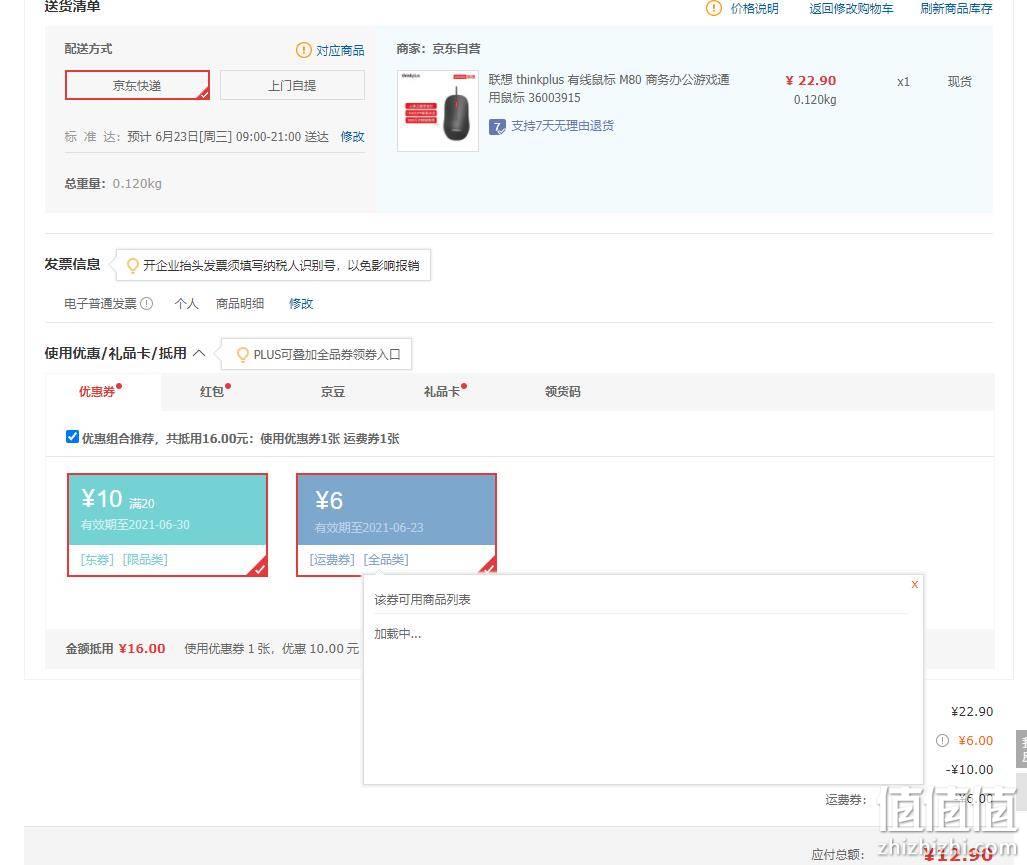Go back via 返回修改购物车 link
The image size is (1027, 865).
(851, 9)
